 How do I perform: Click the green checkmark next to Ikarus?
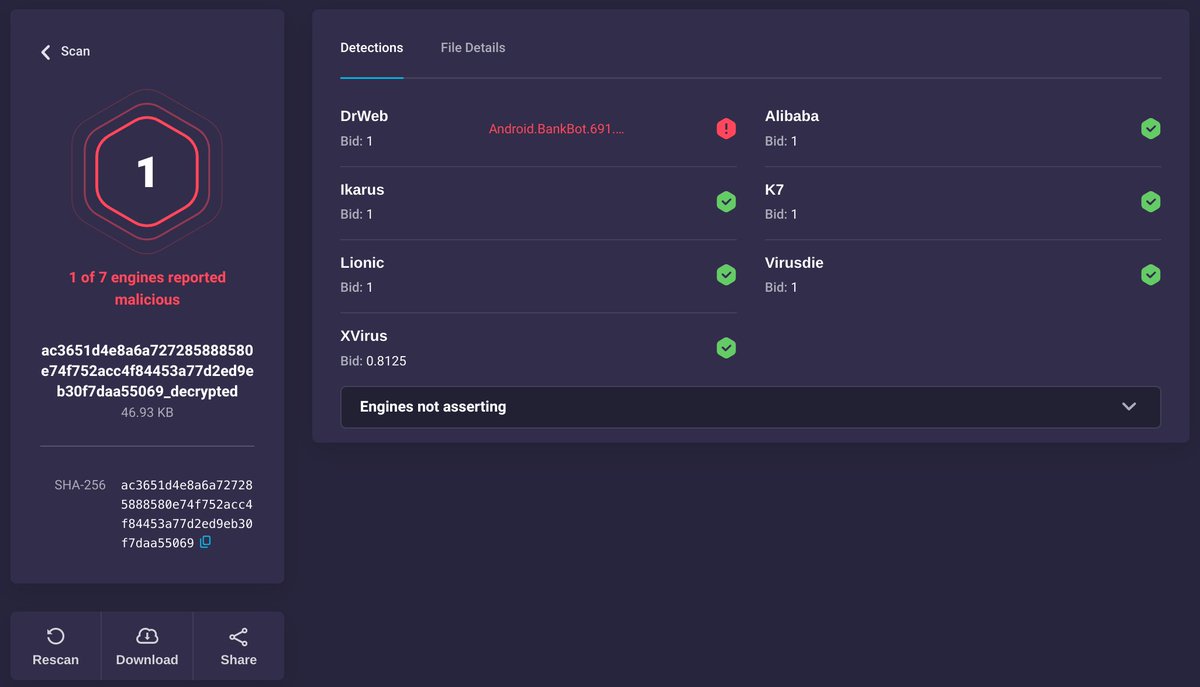click(726, 201)
